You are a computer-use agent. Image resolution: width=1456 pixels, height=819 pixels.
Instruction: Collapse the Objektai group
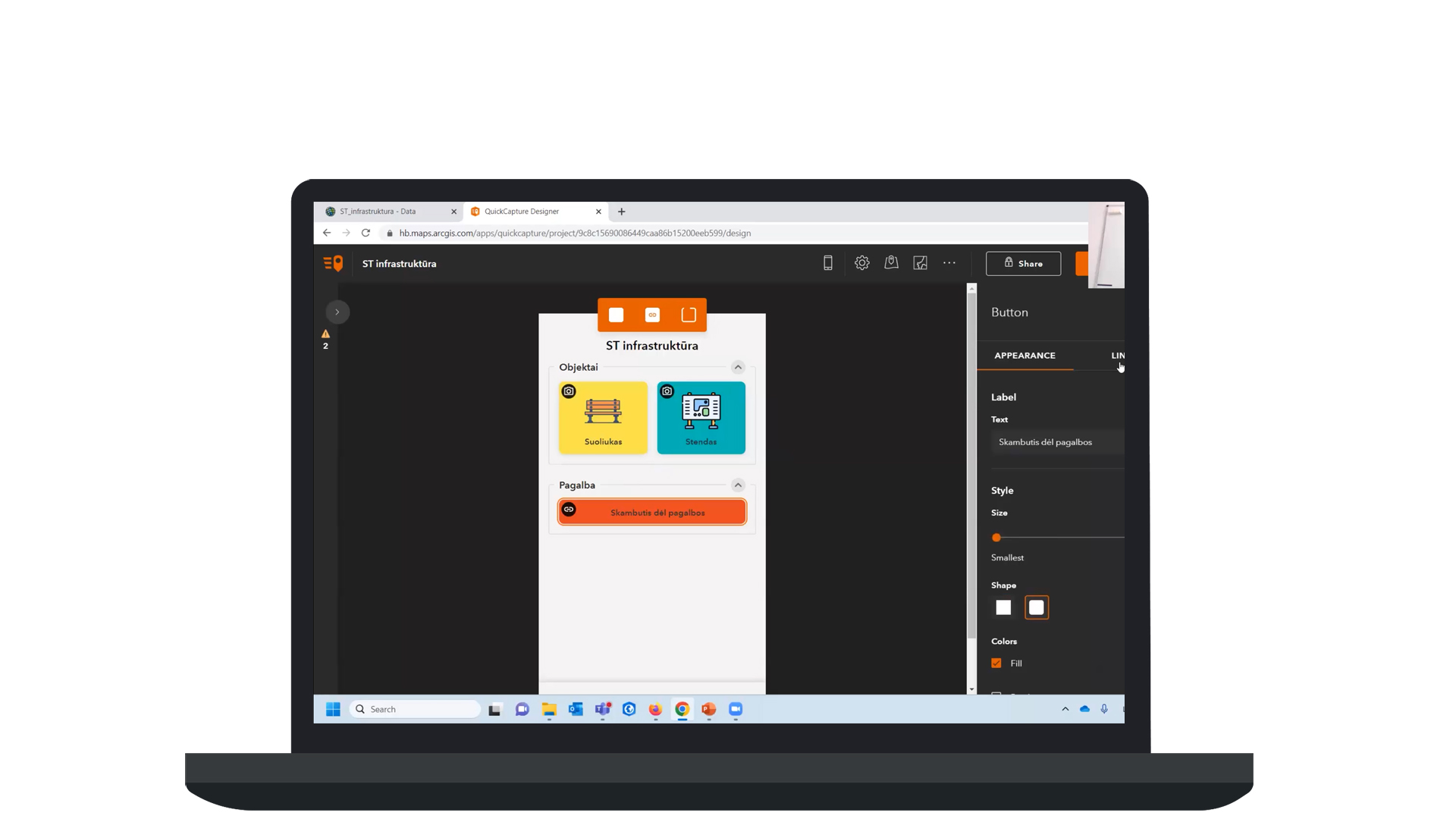pyautogui.click(x=738, y=367)
